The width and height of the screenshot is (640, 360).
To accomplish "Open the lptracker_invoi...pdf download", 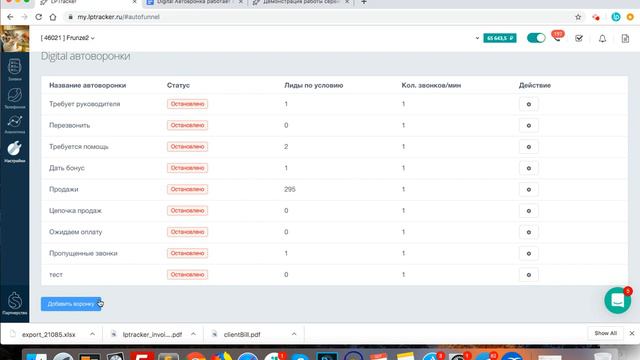I will 152,334.
